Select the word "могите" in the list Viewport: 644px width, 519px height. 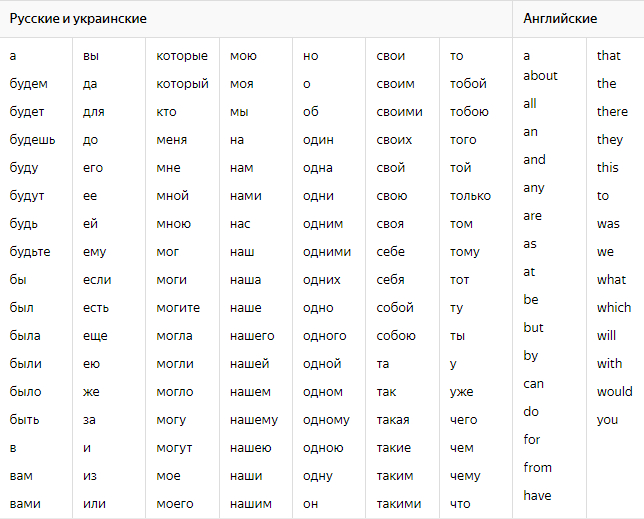178,308
